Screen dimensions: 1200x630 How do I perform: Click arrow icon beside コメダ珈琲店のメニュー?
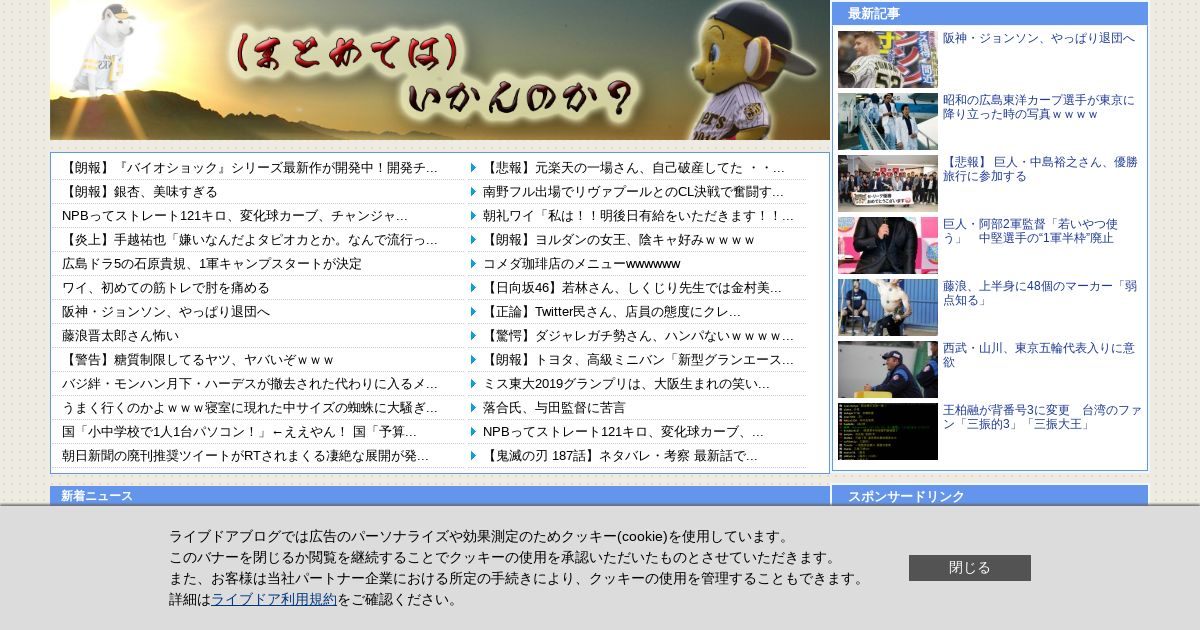point(474,263)
